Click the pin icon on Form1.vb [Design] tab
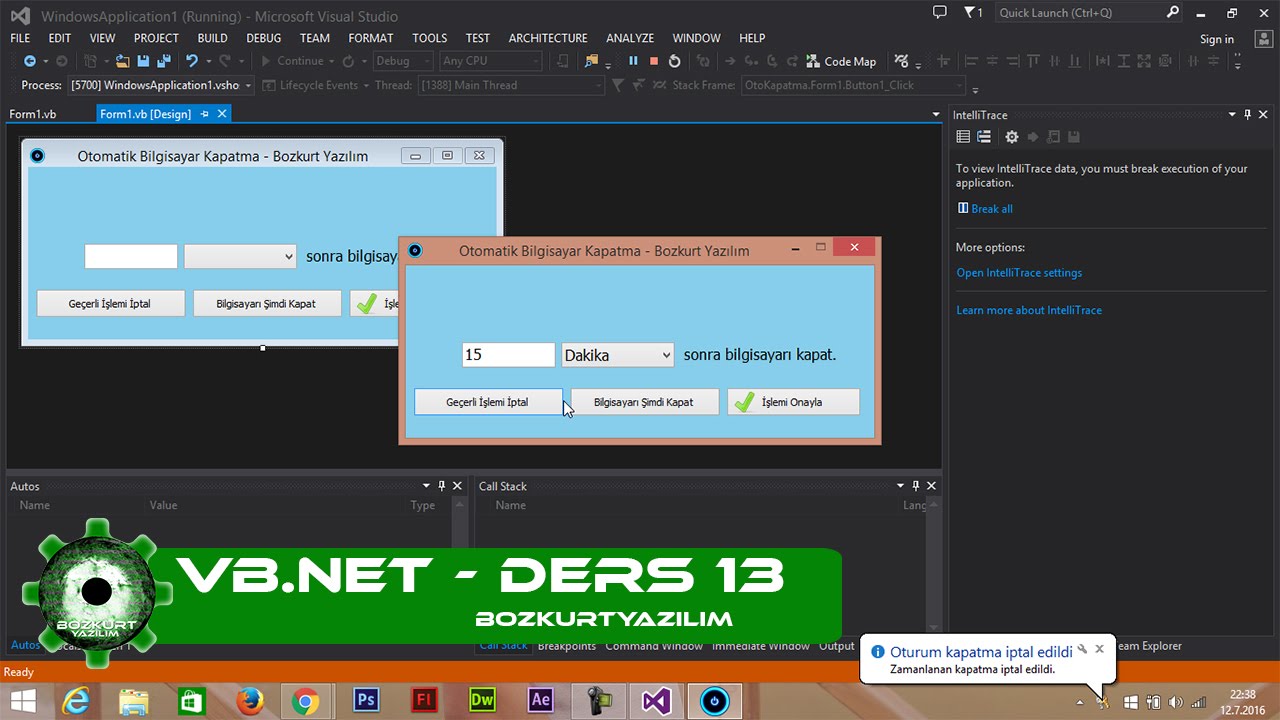This screenshot has height=720, width=1280. (x=205, y=114)
